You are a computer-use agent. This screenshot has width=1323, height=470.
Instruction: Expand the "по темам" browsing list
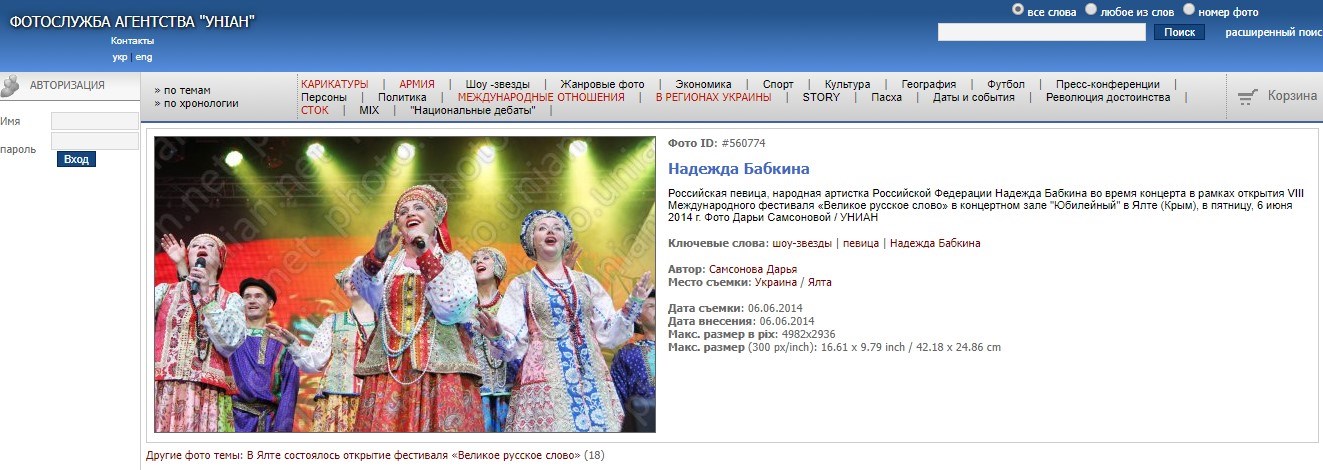pyautogui.click(x=186, y=90)
